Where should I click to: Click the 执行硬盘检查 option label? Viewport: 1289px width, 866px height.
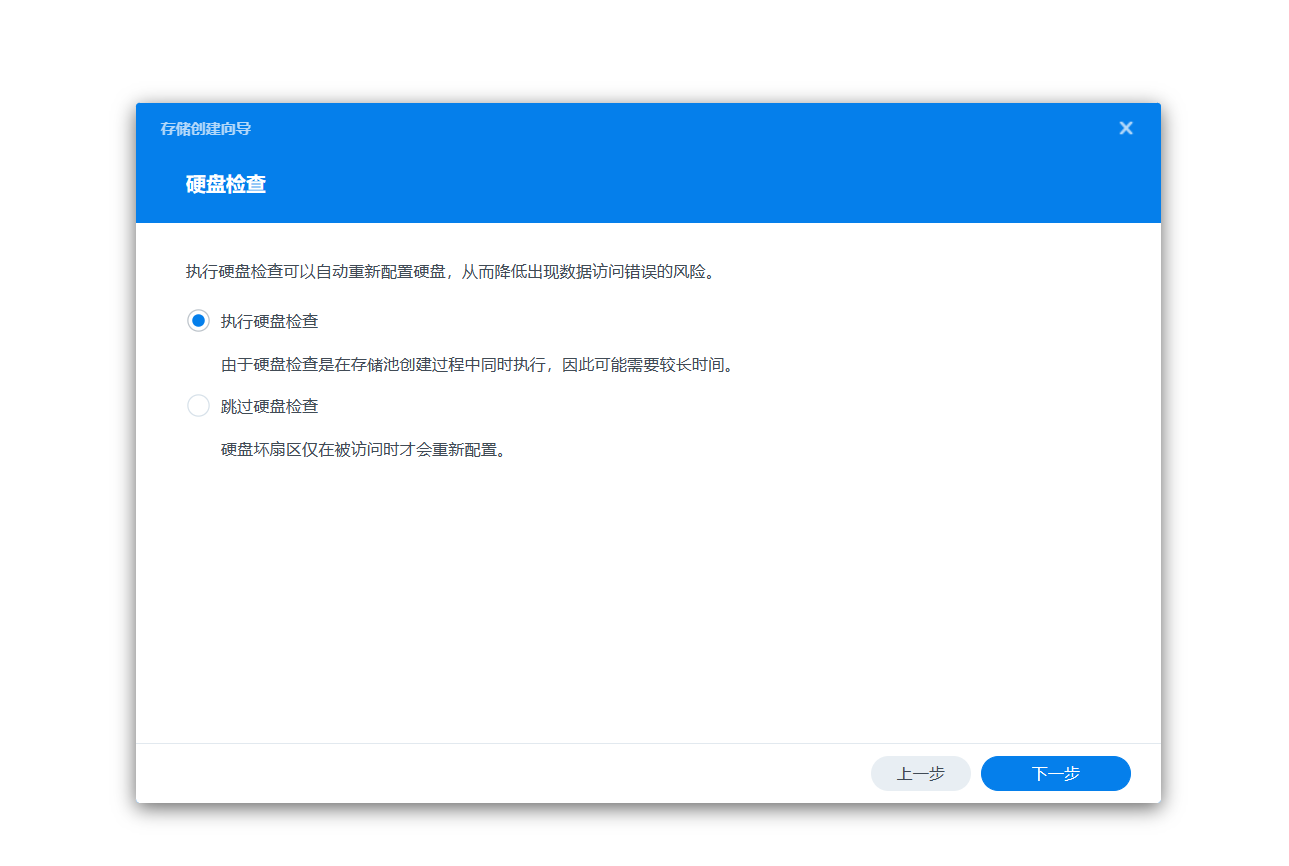(270, 321)
